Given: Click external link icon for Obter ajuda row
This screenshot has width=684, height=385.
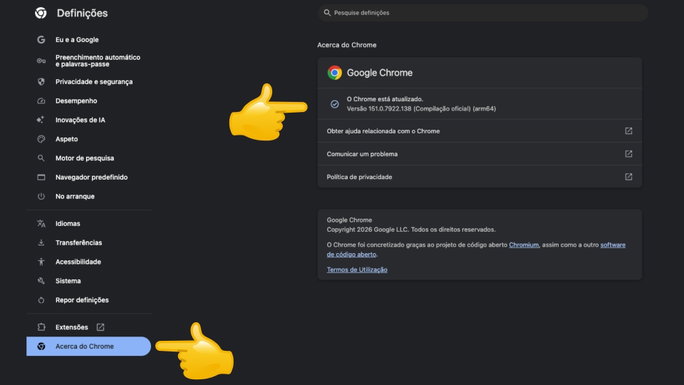Looking at the screenshot, I should pyautogui.click(x=629, y=131).
